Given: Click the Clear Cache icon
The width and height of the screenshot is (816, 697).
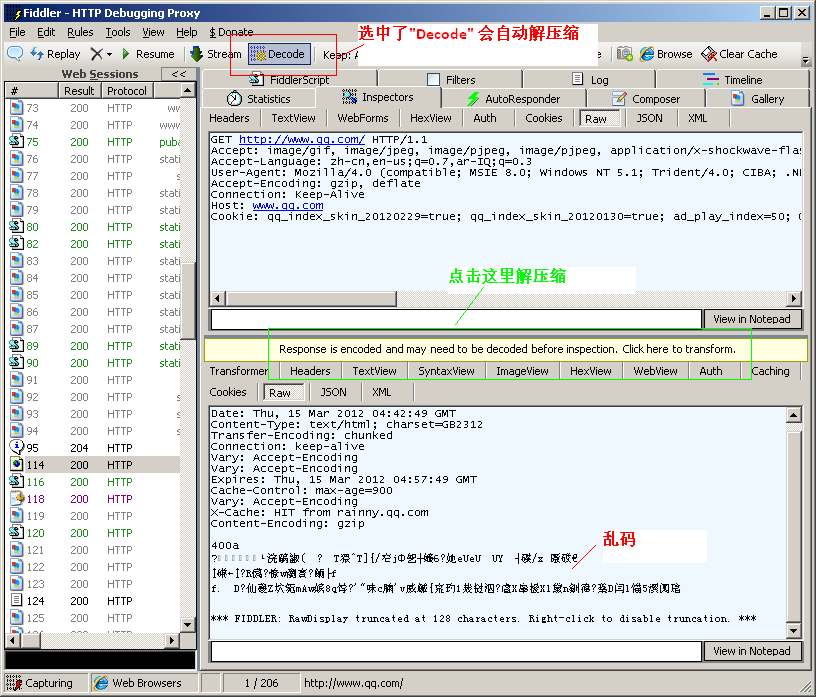Looking at the screenshot, I should (x=709, y=54).
